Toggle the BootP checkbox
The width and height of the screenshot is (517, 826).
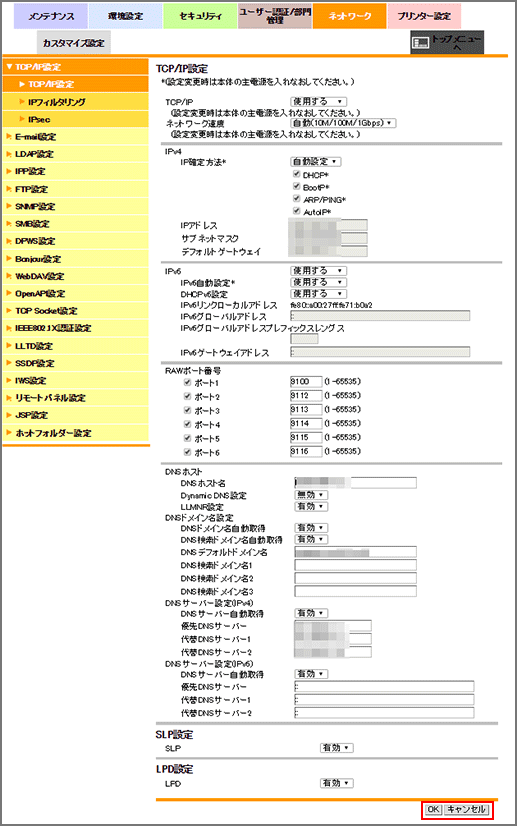pyautogui.click(x=296, y=186)
